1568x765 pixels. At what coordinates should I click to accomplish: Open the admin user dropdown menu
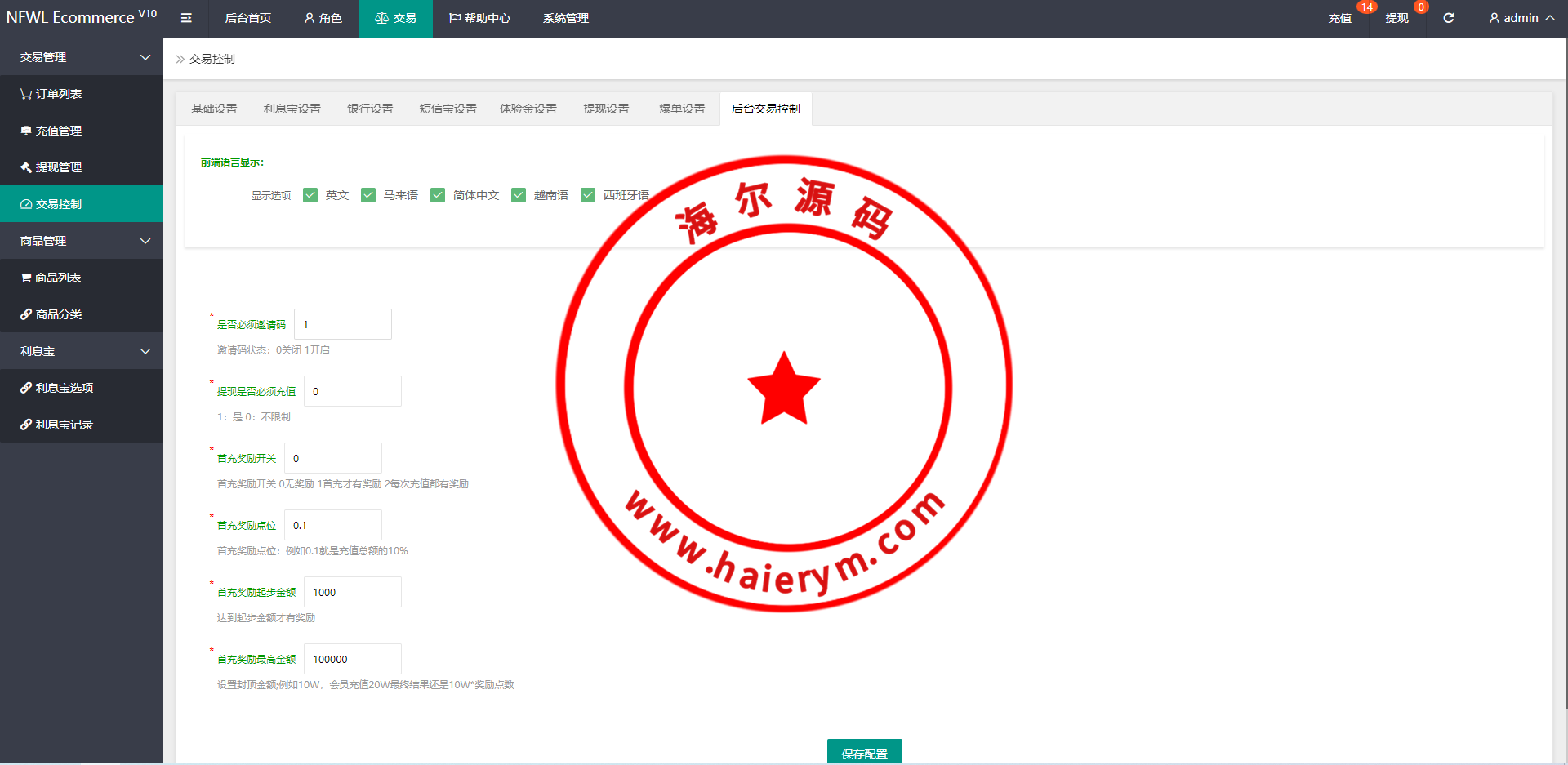(1521, 18)
